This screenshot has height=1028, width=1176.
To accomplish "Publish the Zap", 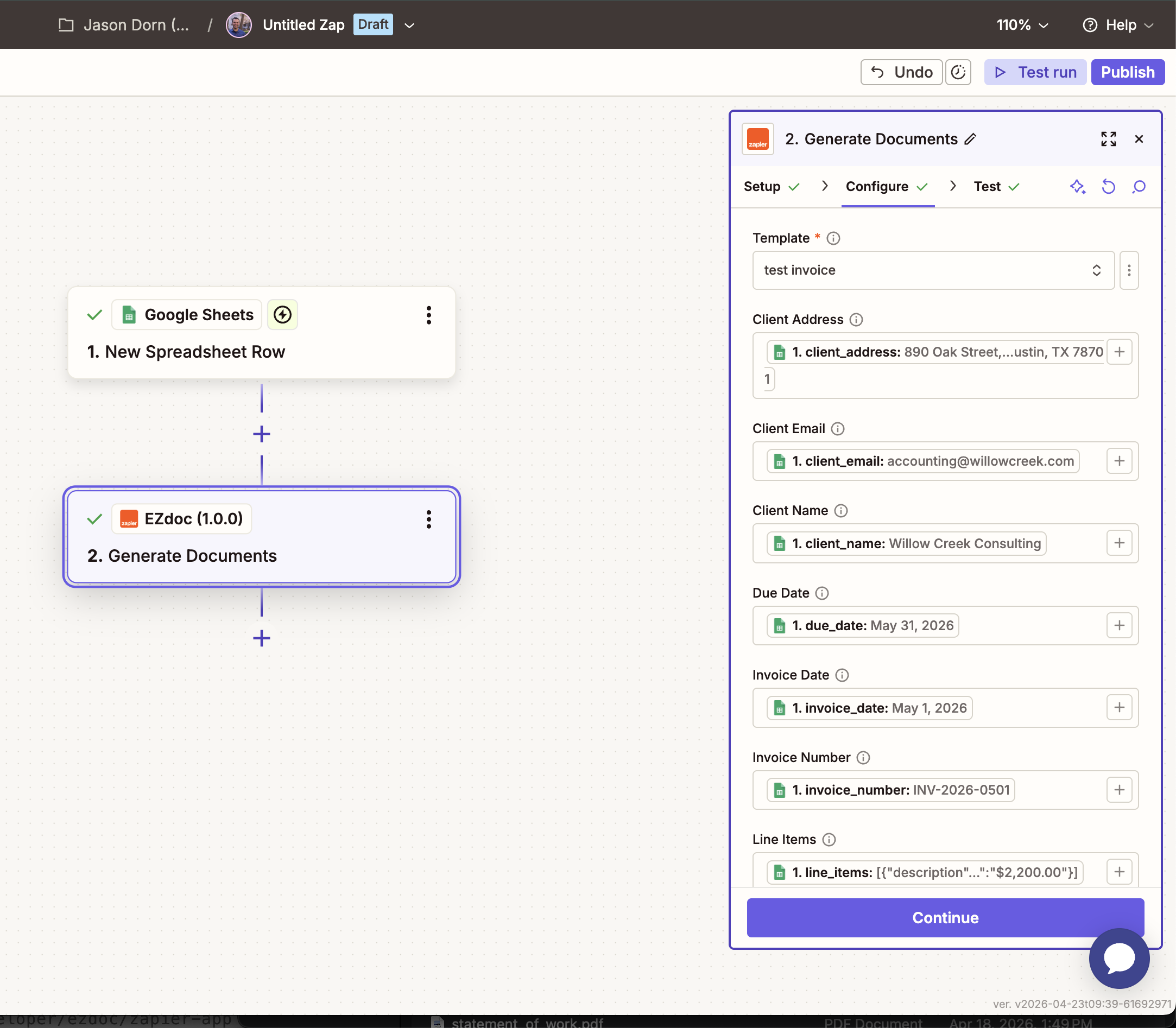I will pyautogui.click(x=1127, y=72).
